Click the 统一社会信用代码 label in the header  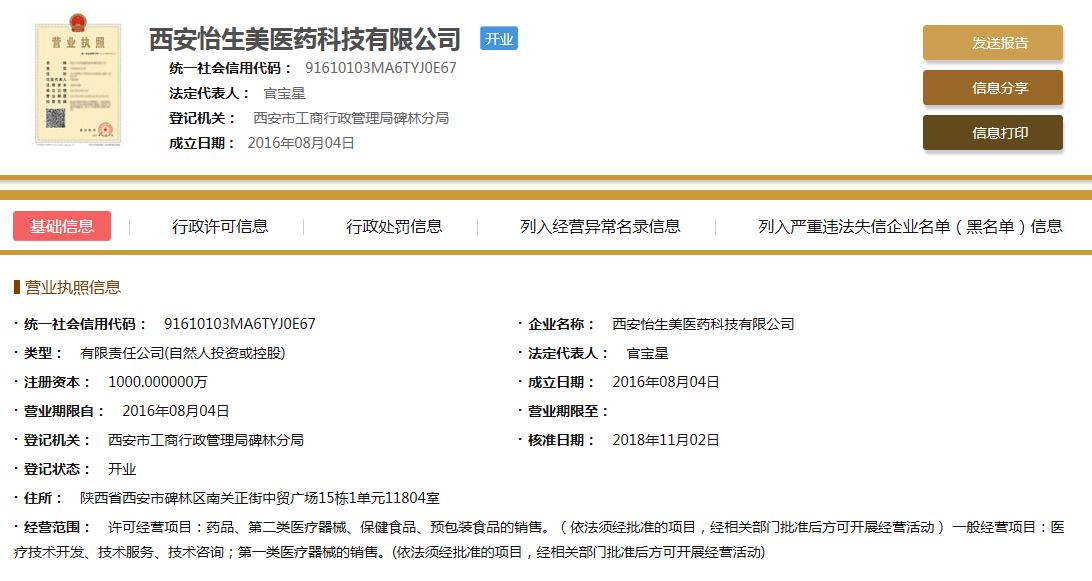[x=231, y=68]
